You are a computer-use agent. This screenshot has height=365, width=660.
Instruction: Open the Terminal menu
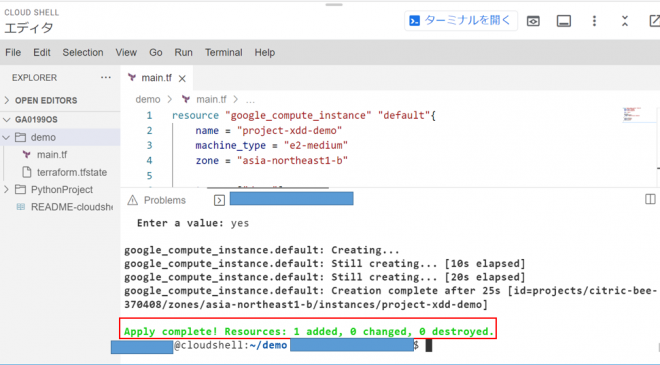[224, 52]
